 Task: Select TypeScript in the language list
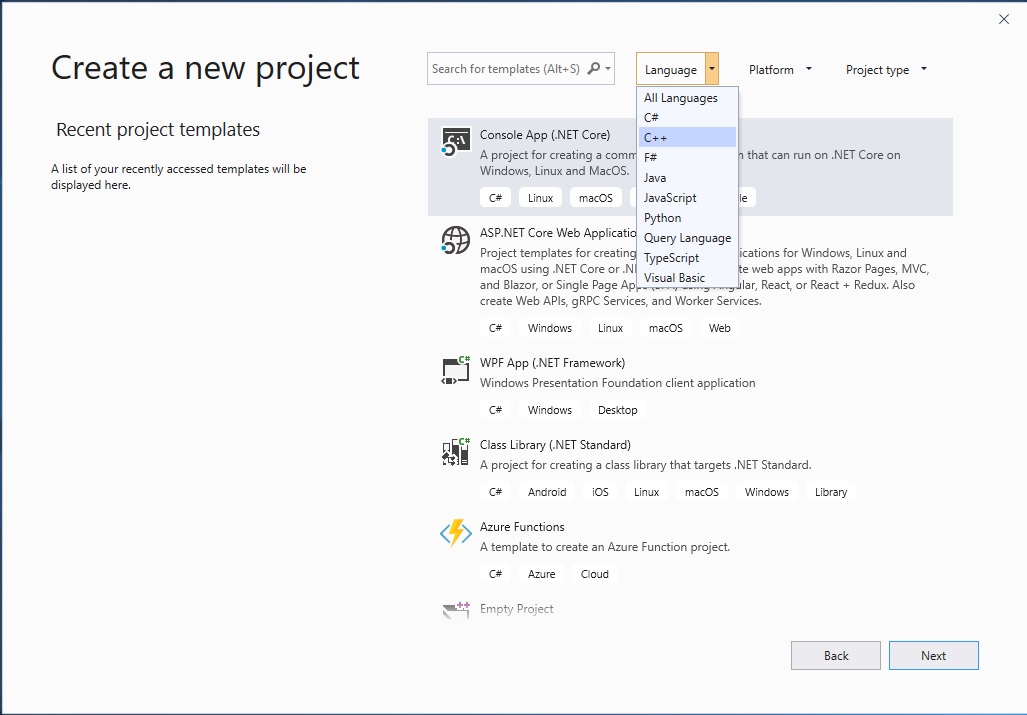pyautogui.click(x=687, y=258)
